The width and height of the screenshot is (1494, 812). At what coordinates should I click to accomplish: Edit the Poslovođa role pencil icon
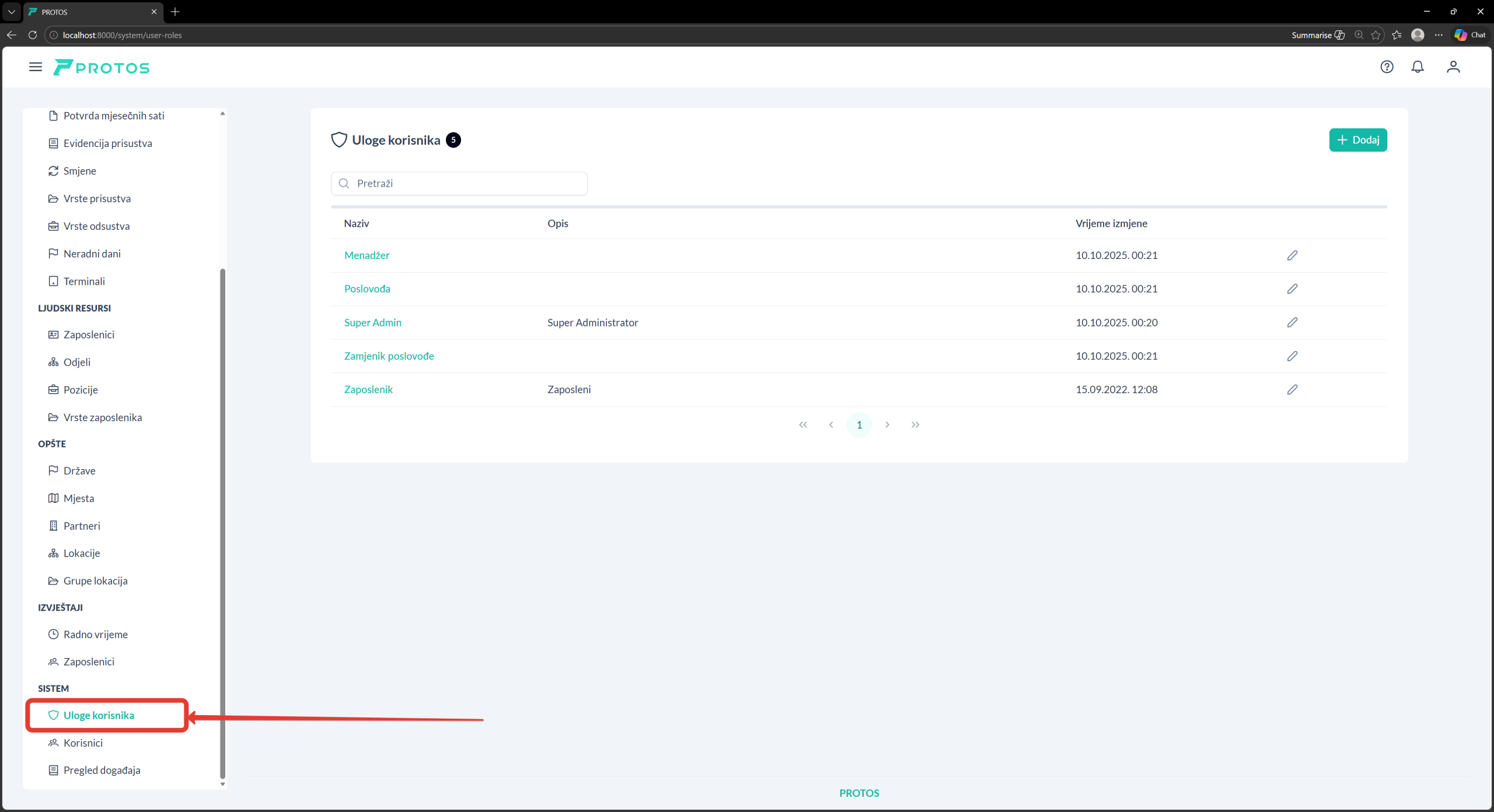tap(1292, 289)
